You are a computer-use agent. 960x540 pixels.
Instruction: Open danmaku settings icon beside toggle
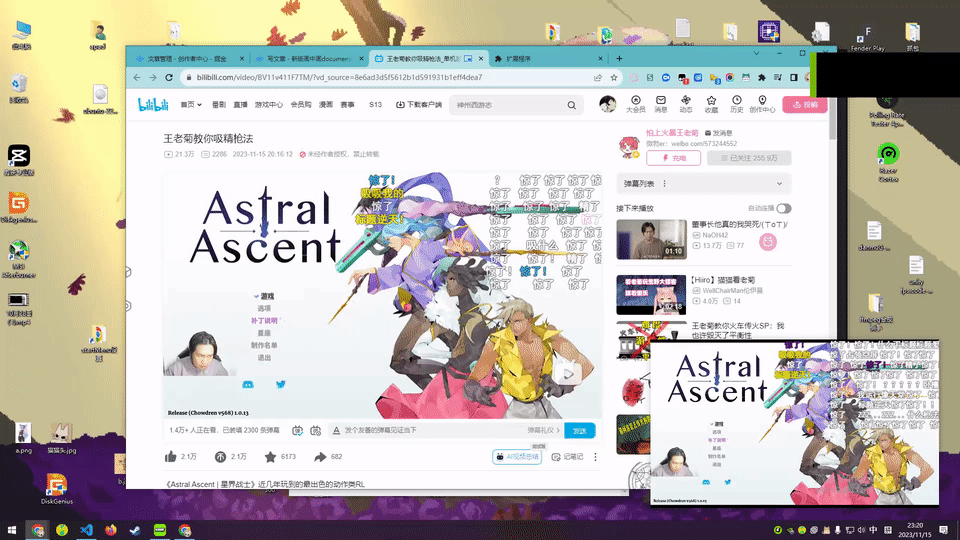pos(316,430)
